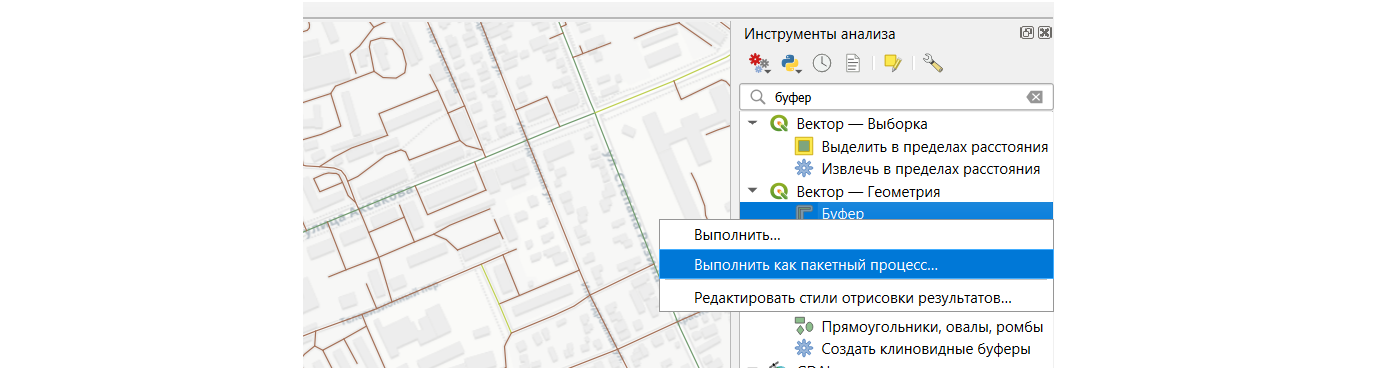Toggle edit features in-place icon

[x=892, y=64]
